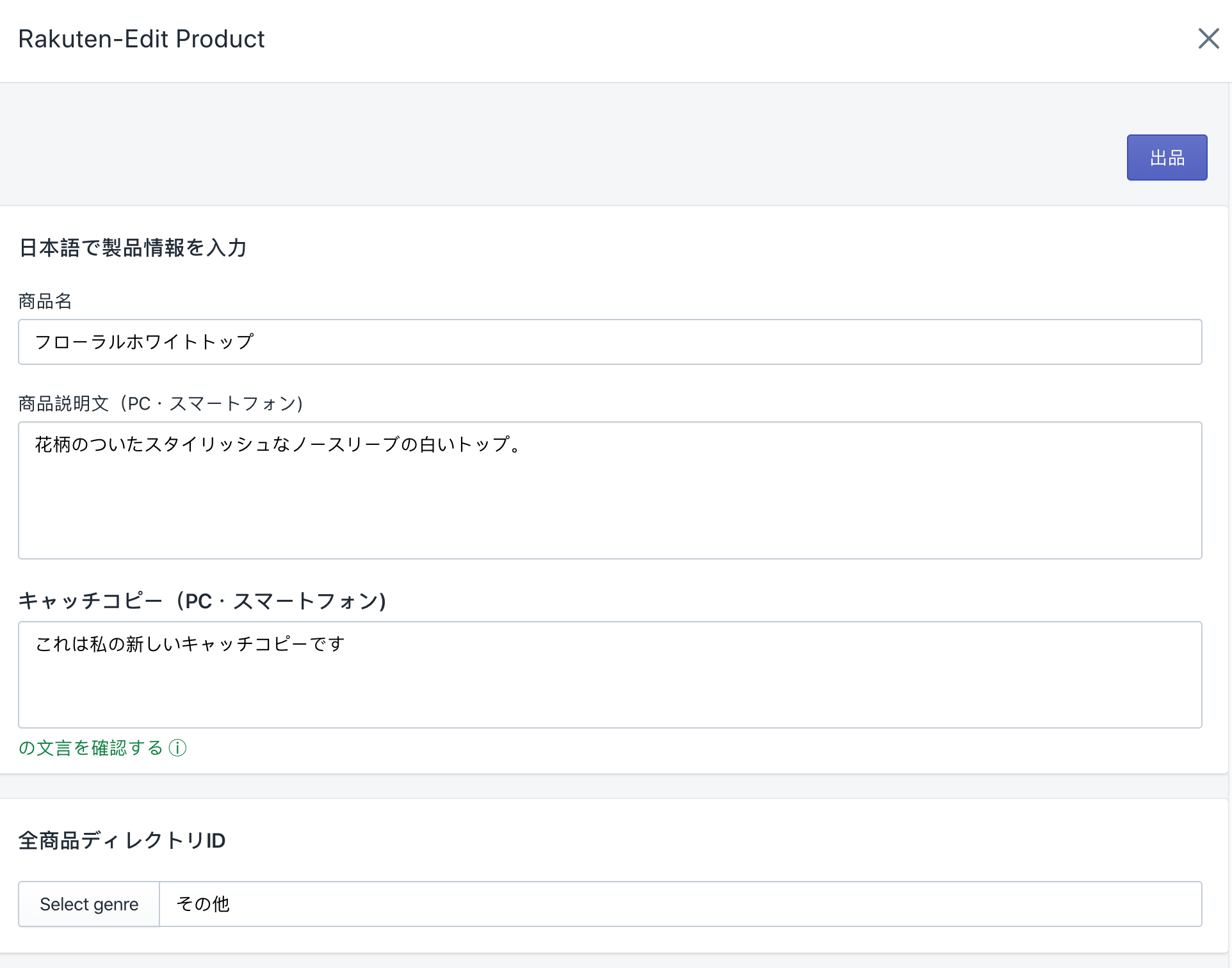This screenshot has width=1232, height=968.
Task: Click the 商品説明文（PC・スマートフォン）label
Action: tap(160, 403)
